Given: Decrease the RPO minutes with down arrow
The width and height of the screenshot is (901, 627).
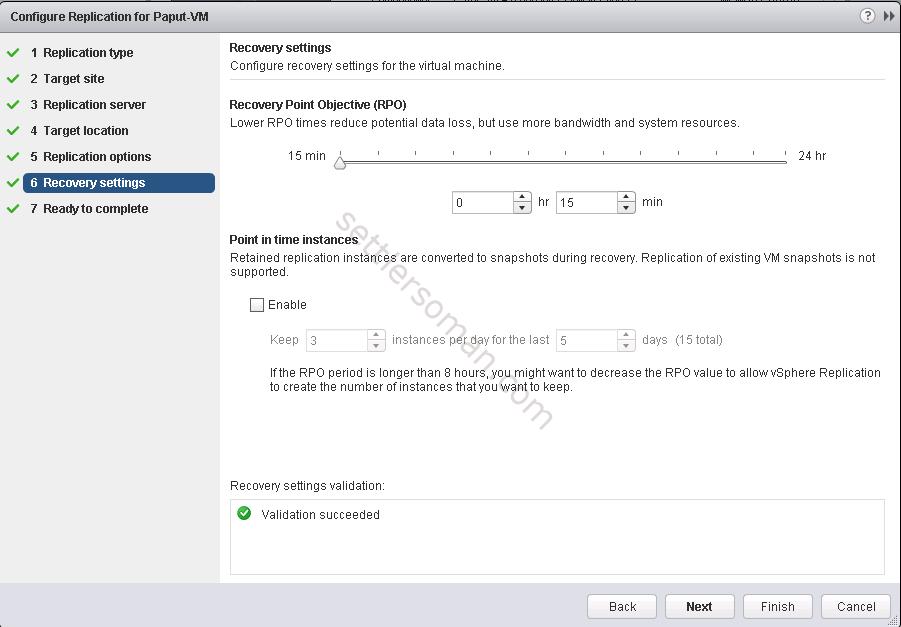Looking at the screenshot, I should (x=626, y=208).
